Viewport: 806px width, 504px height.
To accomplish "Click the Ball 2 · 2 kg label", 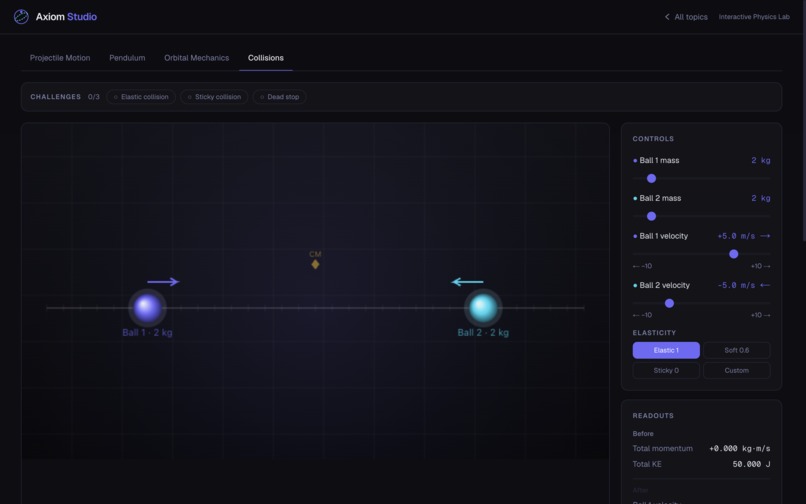I will tap(483, 332).
